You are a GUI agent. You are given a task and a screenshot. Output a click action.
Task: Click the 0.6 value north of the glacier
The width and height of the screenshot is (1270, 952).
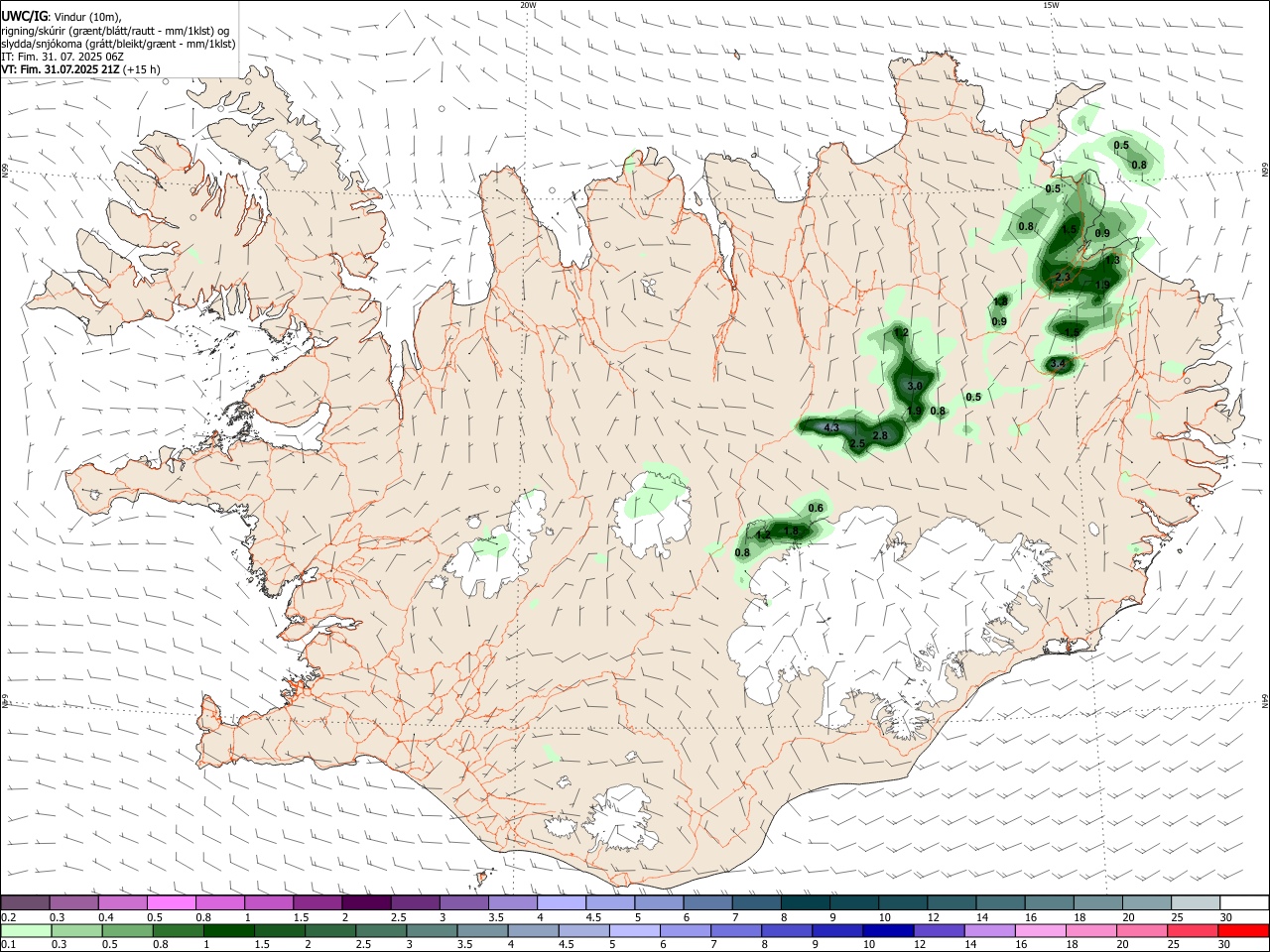817,508
